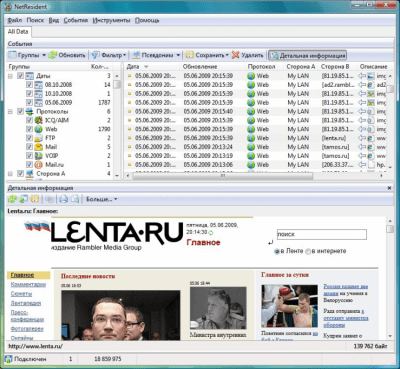400x369 pixels.
Task: Toggle the 10.10.2008 date checkbox
Action: (29, 94)
